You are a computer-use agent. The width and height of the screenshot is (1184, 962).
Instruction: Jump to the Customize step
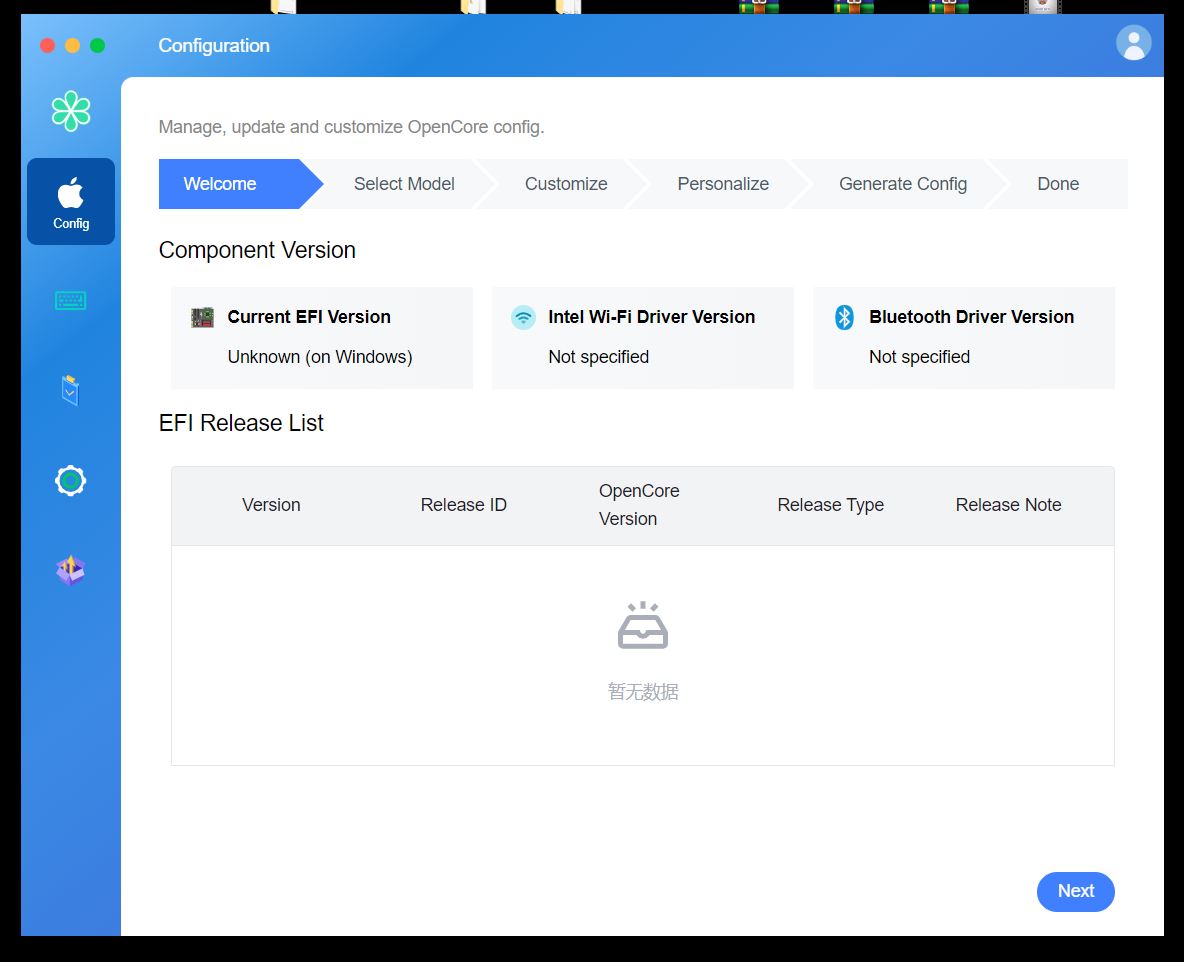coord(566,184)
